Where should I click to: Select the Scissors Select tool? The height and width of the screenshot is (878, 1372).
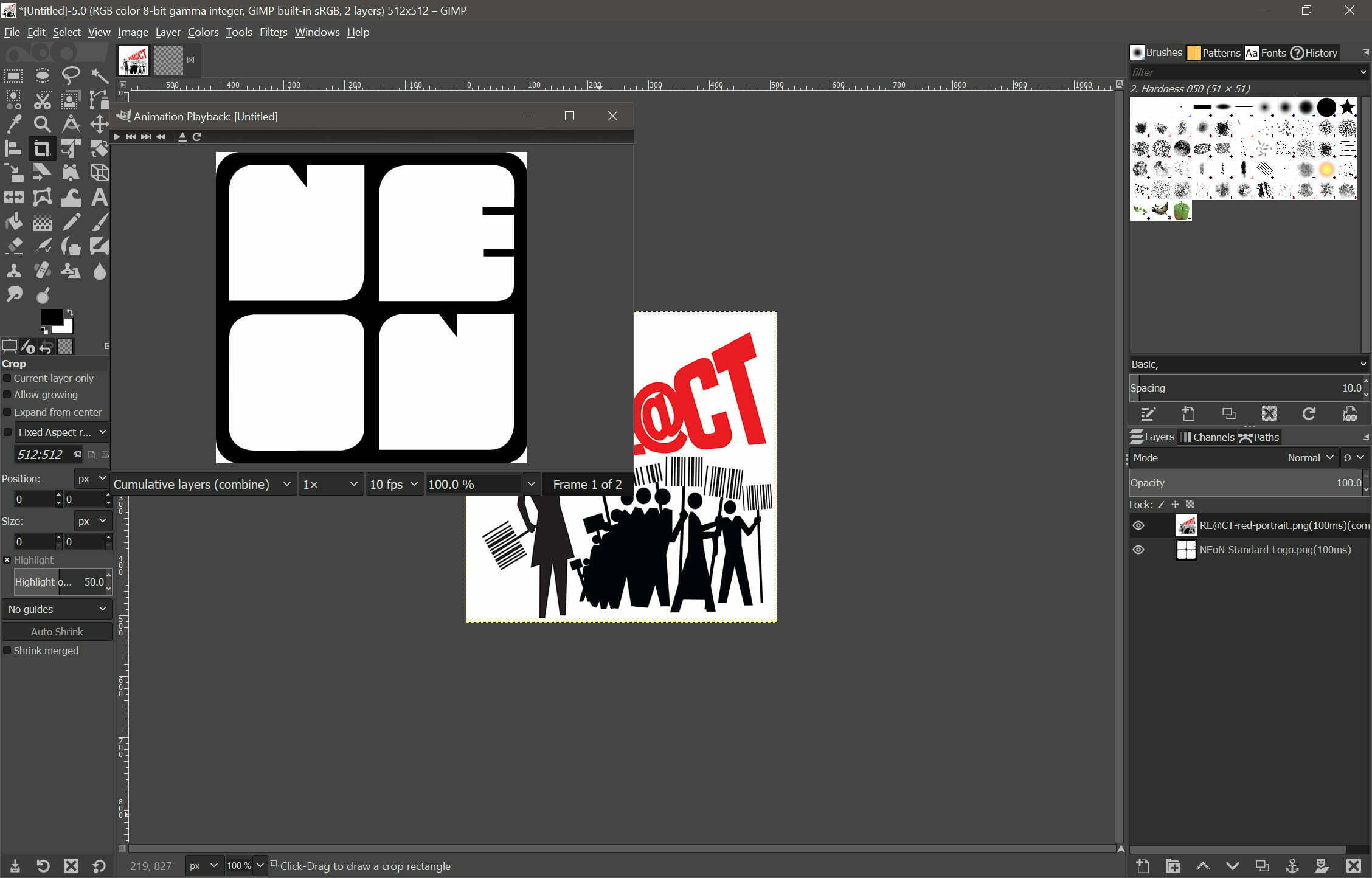(42, 100)
